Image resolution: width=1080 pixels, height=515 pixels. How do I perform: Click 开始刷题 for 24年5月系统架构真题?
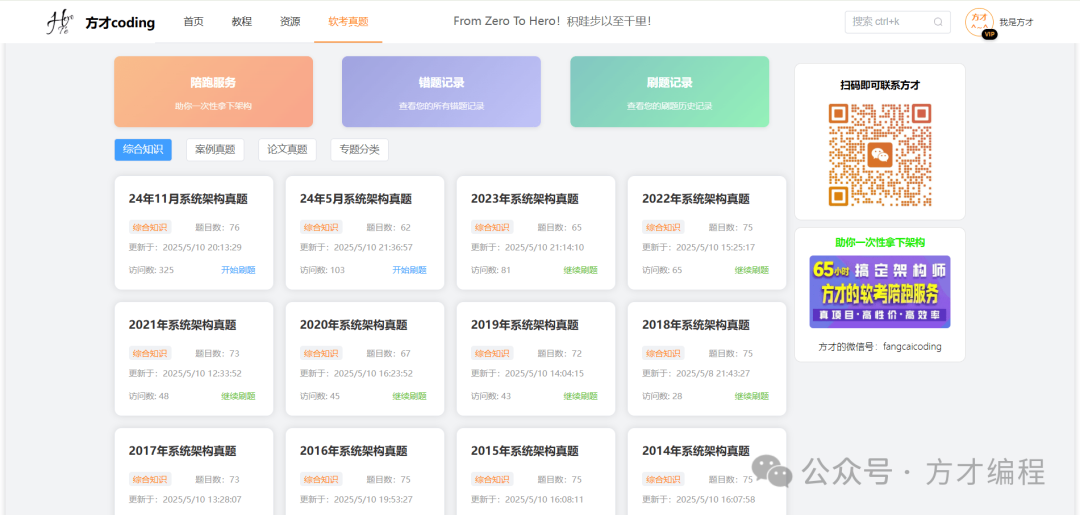pos(410,270)
